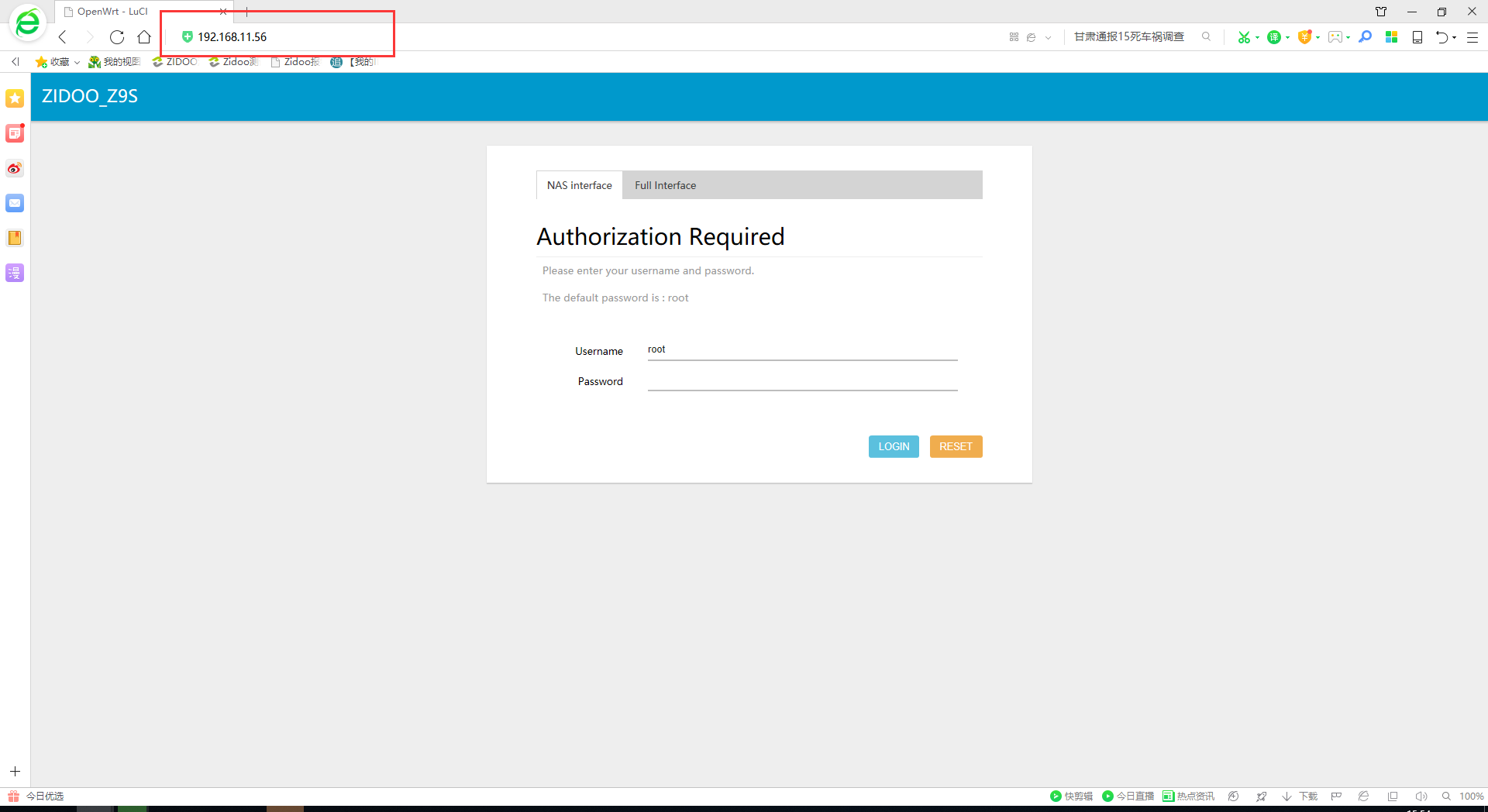The width and height of the screenshot is (1488, 812).
Task: Click the orange RESET button
Action: click(956, 446)
